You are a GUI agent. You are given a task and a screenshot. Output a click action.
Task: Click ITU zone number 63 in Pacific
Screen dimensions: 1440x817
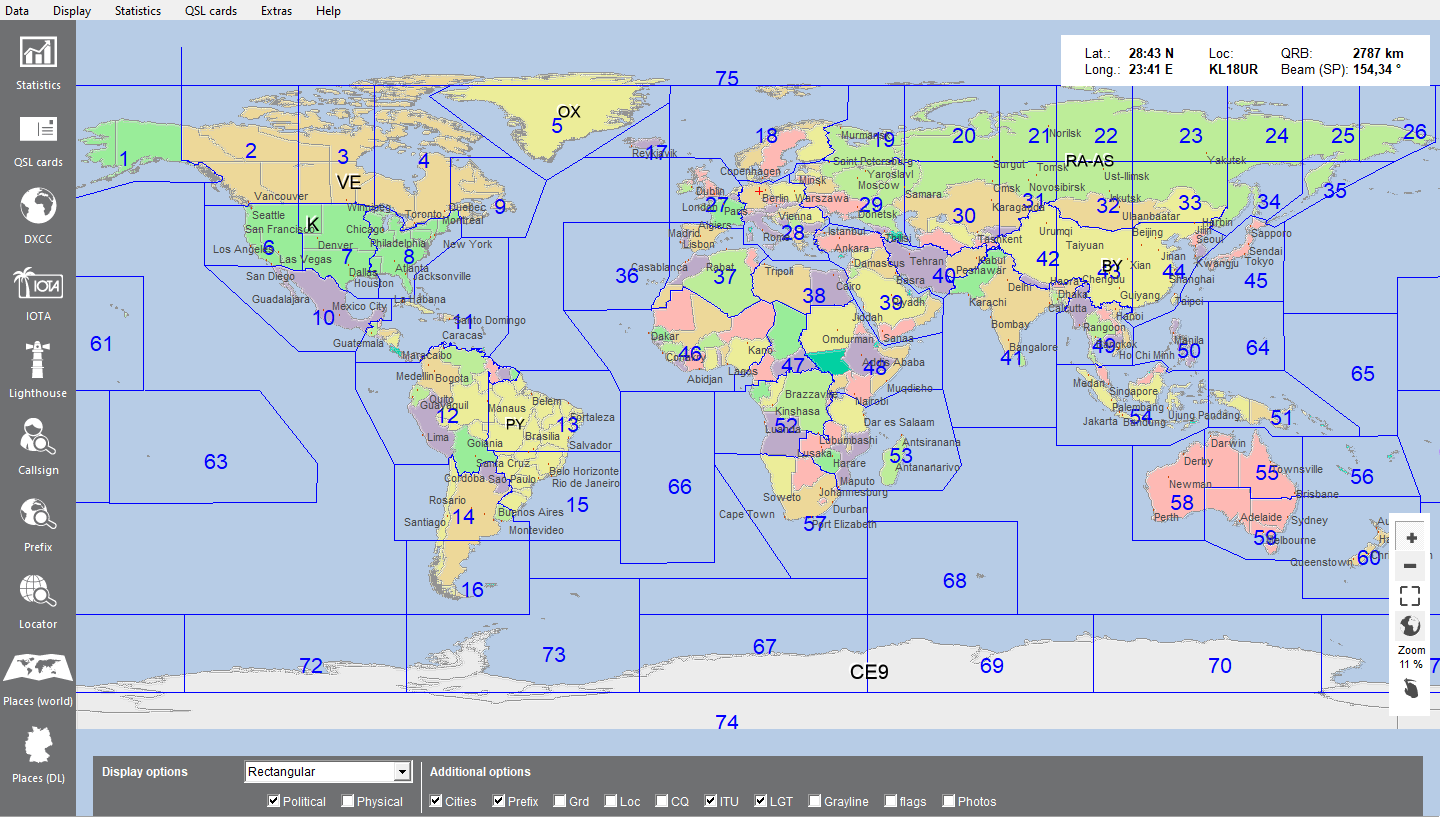[216, 462]
